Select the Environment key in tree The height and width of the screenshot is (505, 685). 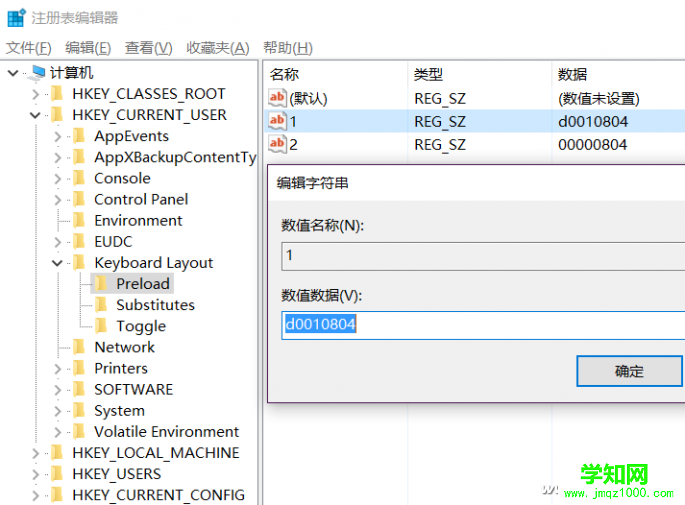(138, 221)
